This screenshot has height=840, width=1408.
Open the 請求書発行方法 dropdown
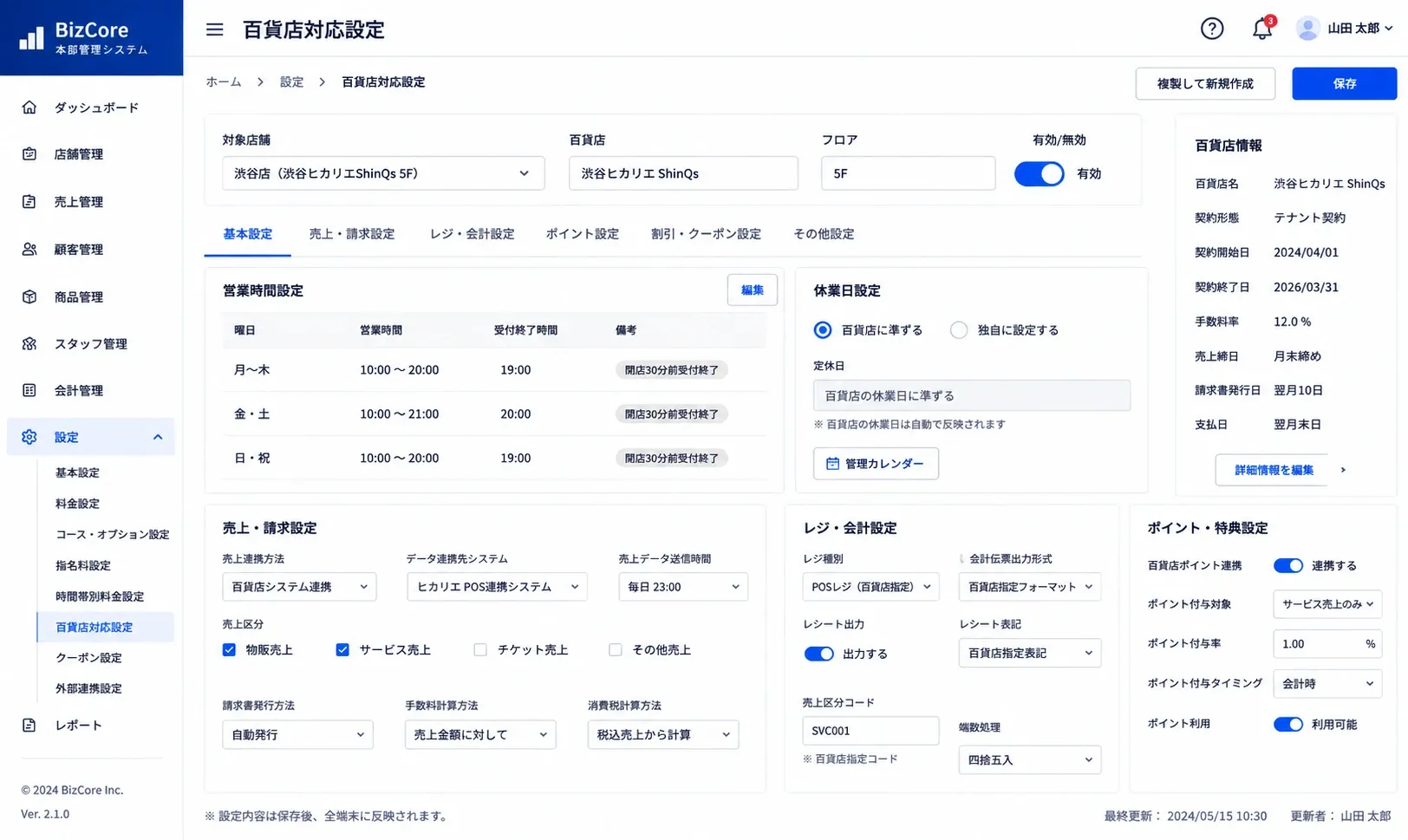pos(297,734)
